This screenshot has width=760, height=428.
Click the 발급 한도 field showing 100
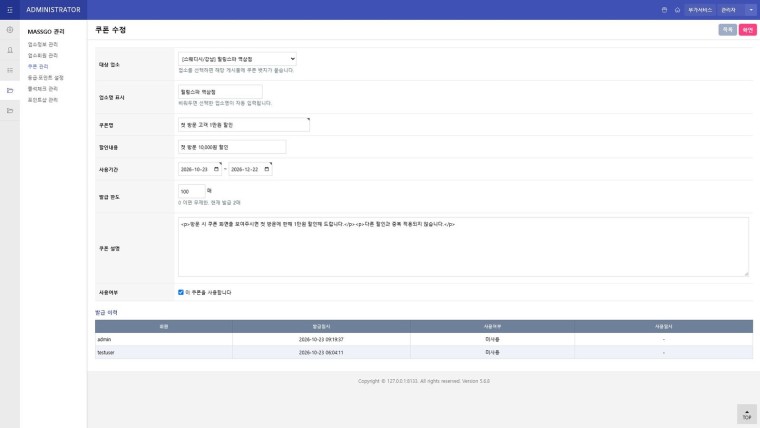coord(191,191)
